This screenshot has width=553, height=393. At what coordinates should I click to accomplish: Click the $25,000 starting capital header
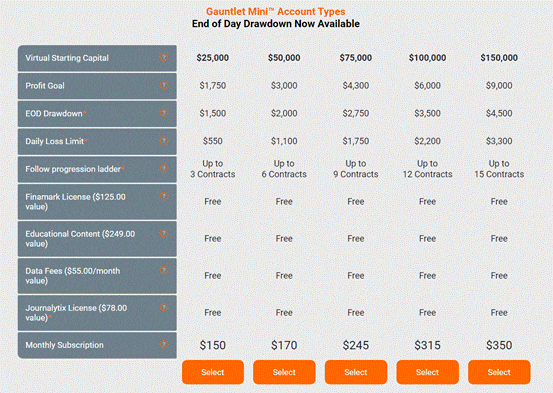213,58
